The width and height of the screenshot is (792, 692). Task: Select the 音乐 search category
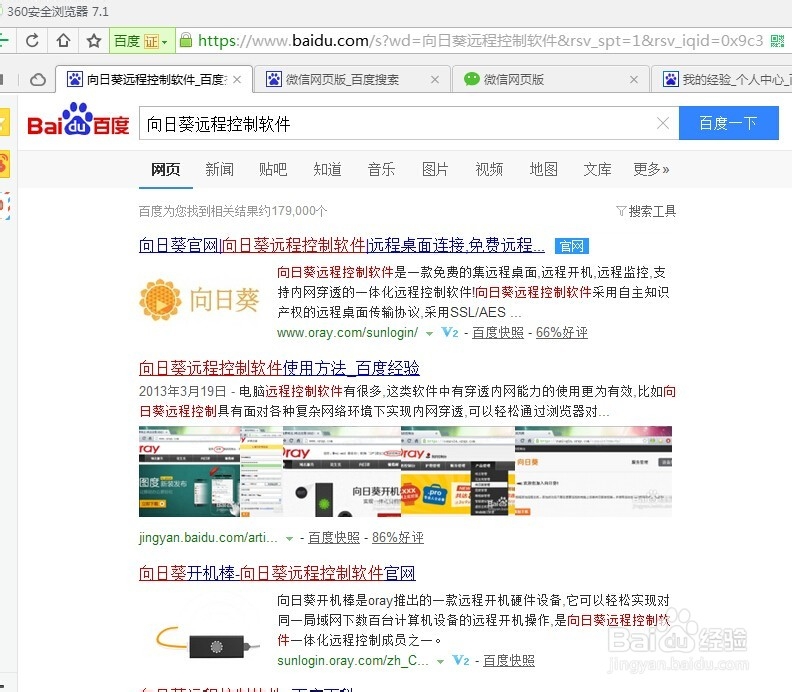coord(381,169)
